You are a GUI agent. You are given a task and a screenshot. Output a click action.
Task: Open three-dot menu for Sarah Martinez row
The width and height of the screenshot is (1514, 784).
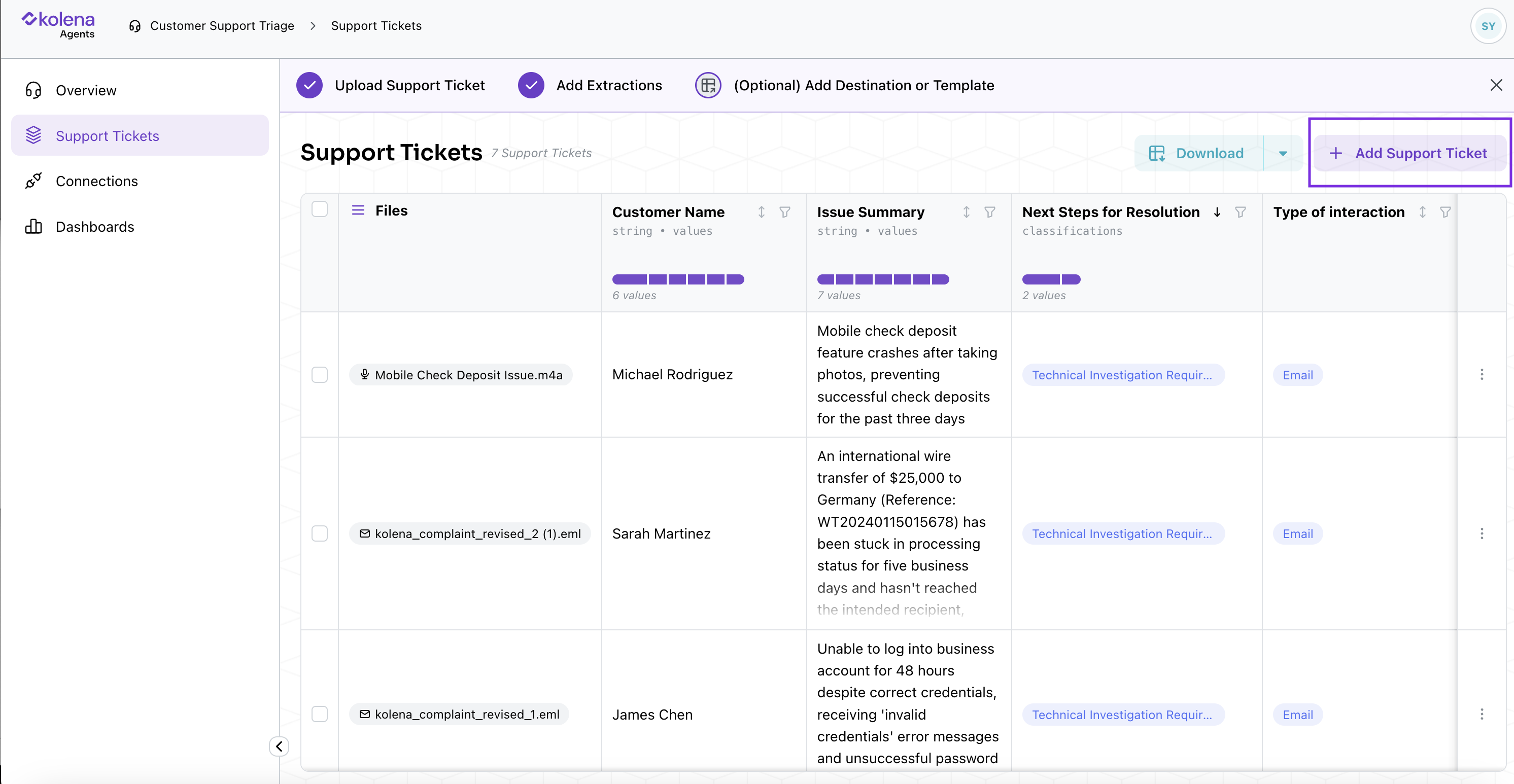[1481, 533]
